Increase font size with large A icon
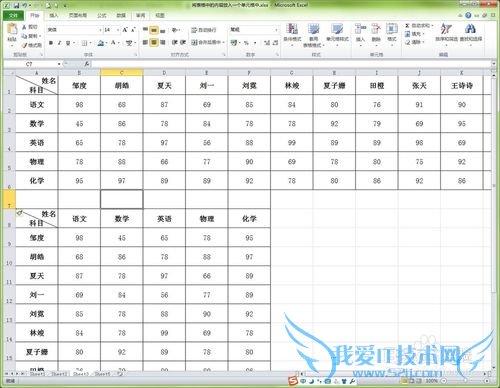The width and height of the screenshot is (500, 388). (x=125, y=30)
